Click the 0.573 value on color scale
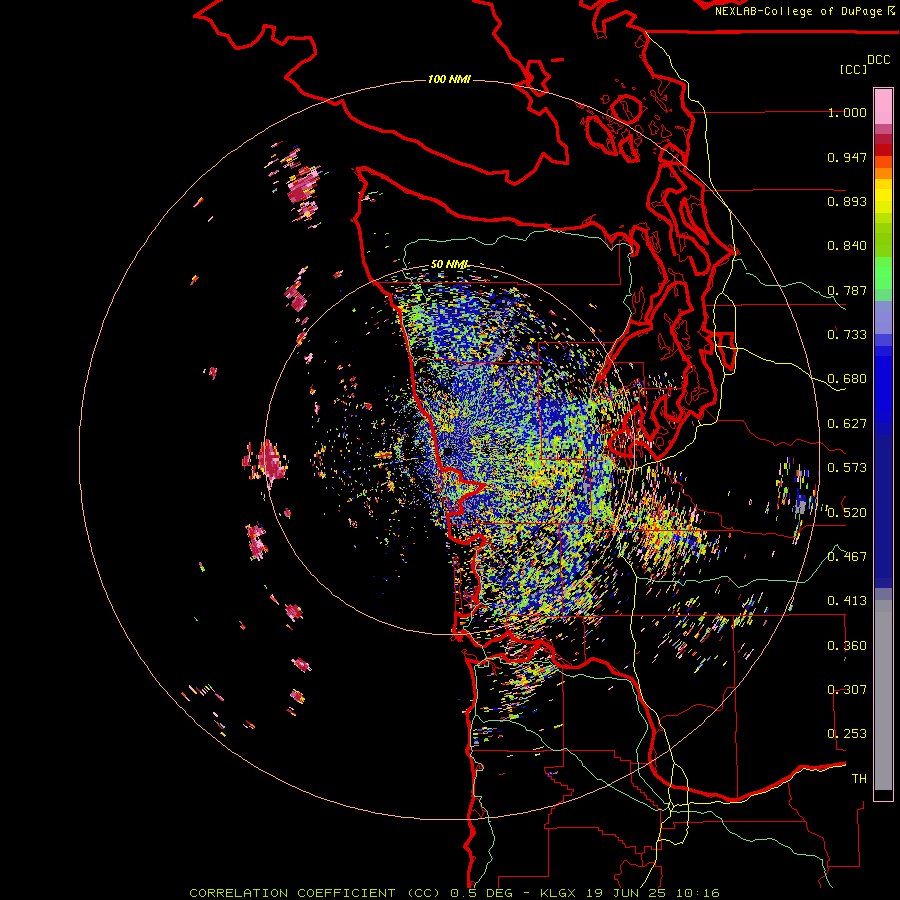900x900 pixels. click(x=847, y=468)
